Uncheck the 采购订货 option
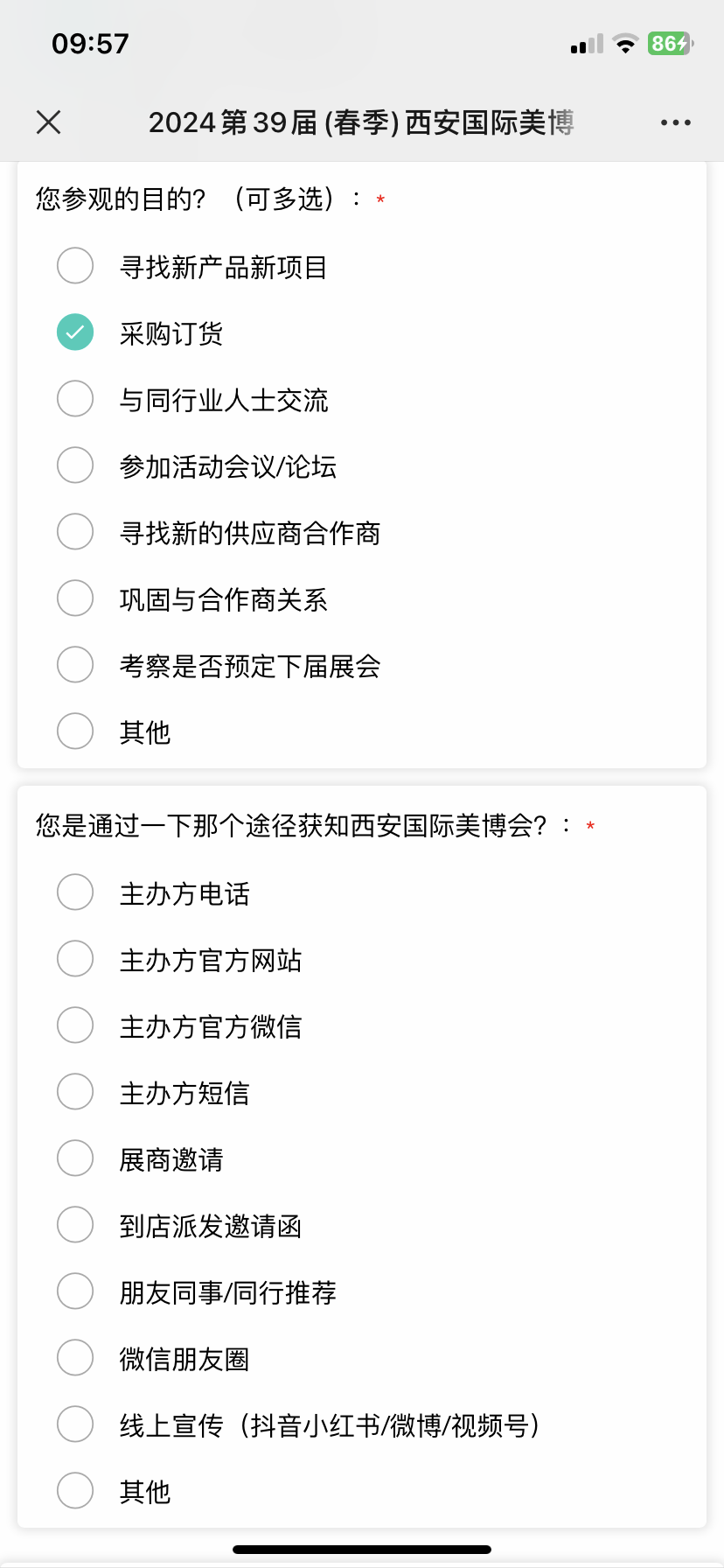Viewport: 724px width, 1568px height. coord(75,332)
